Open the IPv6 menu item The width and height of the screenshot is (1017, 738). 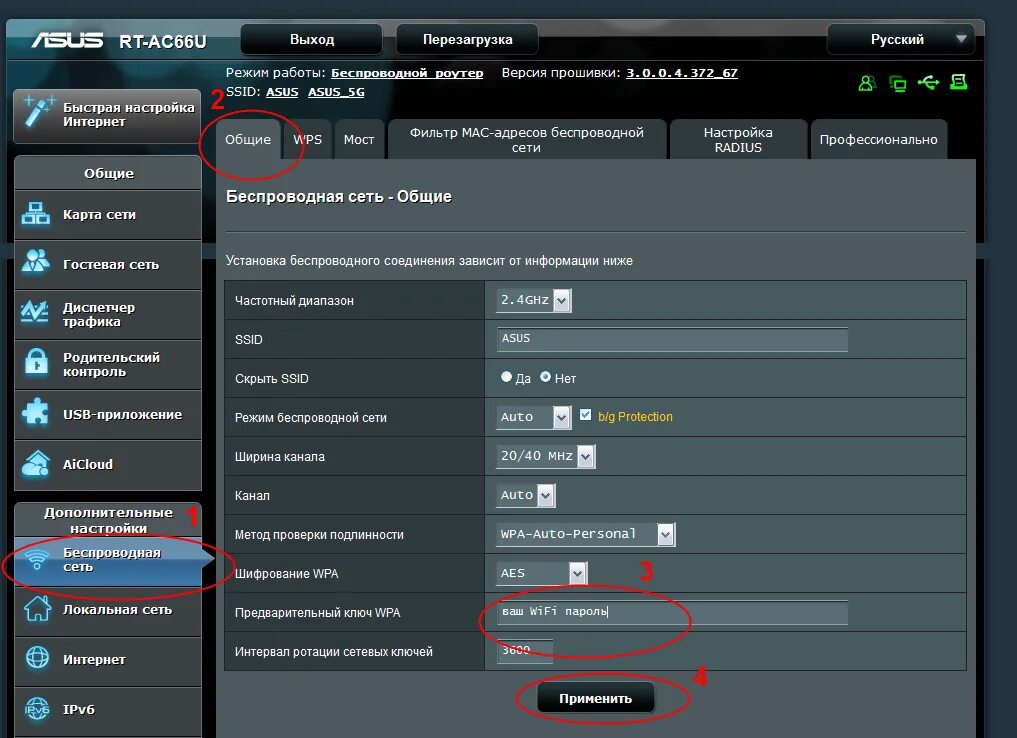point(108,709)
